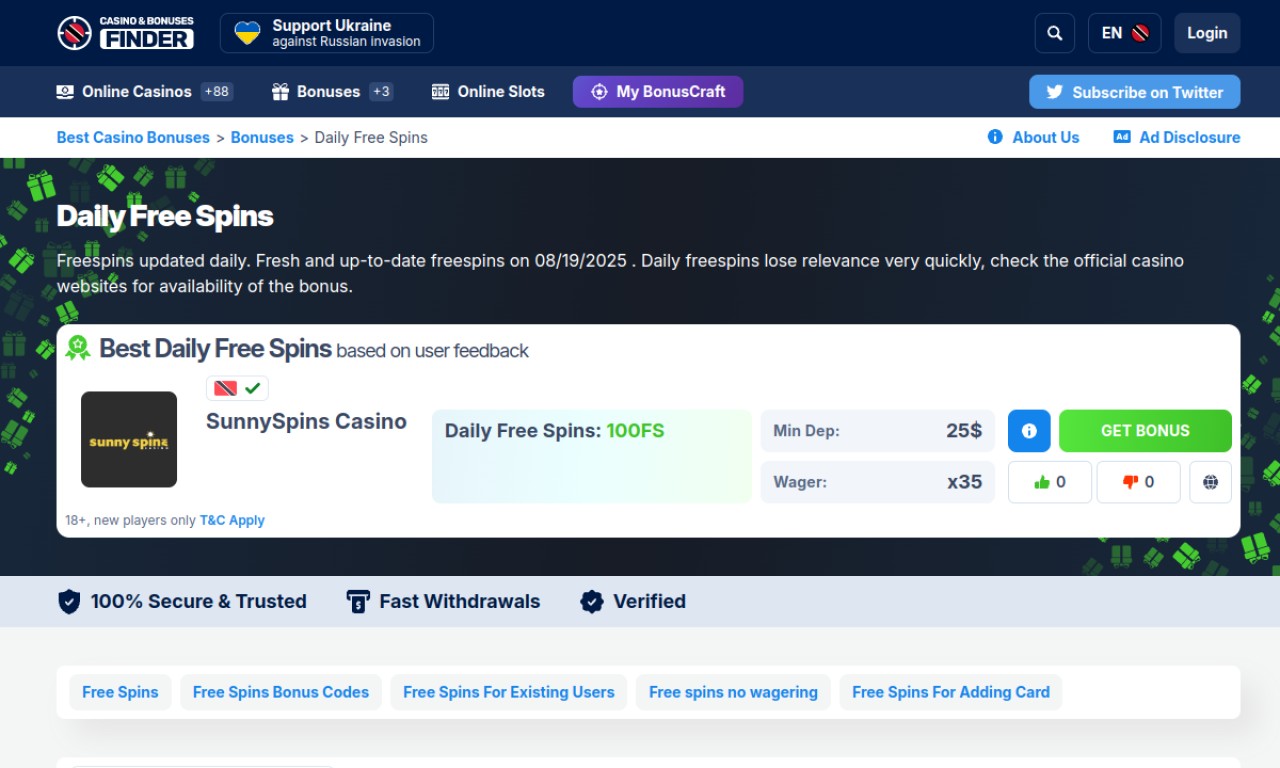1280x768 pixels.
Task: Open the Support Ukraine banner
Action: pyautogui.click(x=327, y=33)
